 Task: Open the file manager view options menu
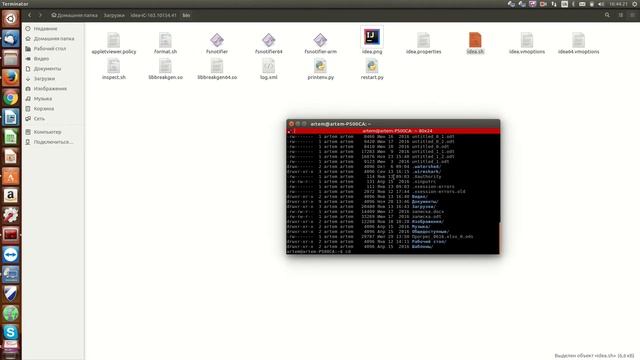[632, 15]
